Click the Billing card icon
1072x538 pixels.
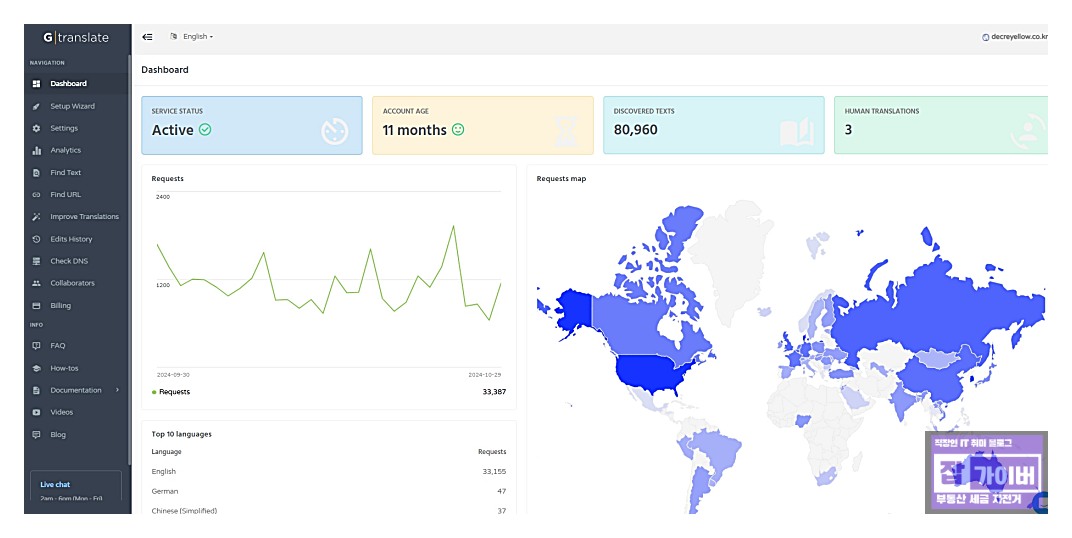[x=36, y=306]
